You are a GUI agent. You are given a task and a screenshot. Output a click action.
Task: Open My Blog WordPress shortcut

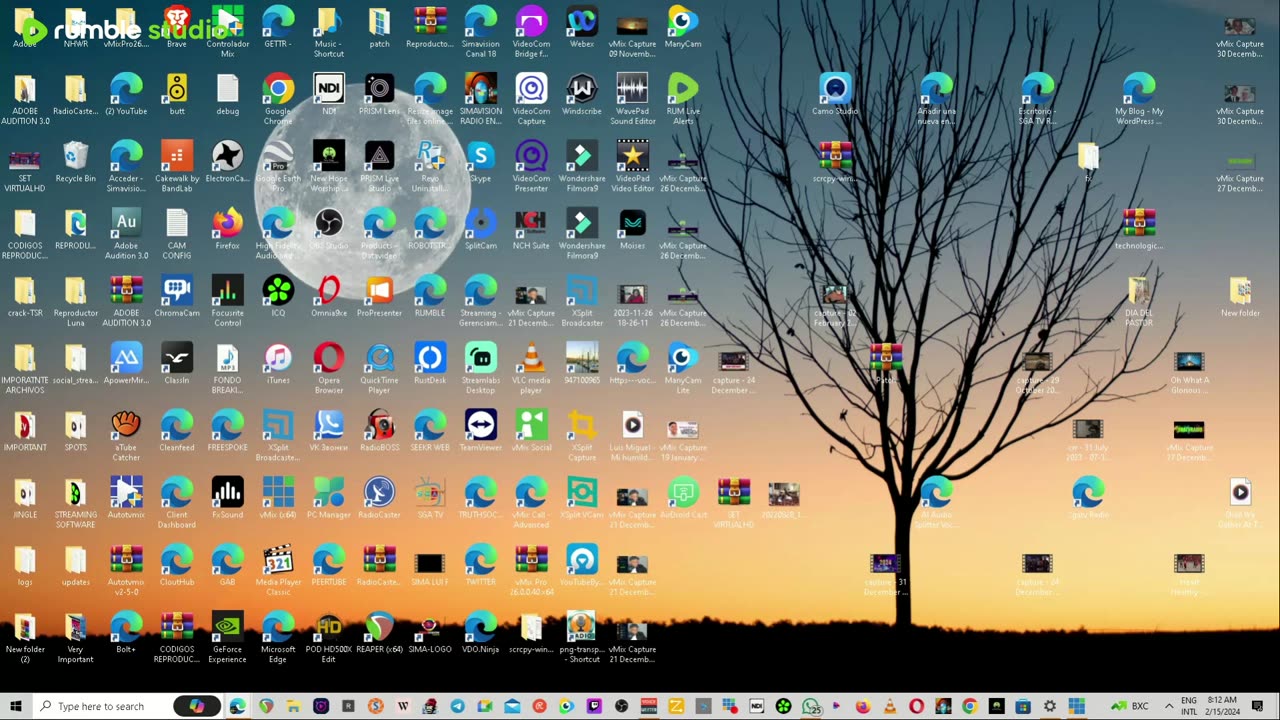click(1139, 98)
